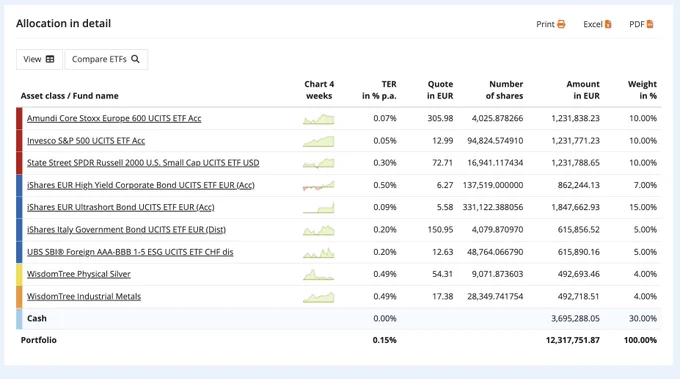Open State Street SPDR Russell 2000 link

click(x=143, y=163)
